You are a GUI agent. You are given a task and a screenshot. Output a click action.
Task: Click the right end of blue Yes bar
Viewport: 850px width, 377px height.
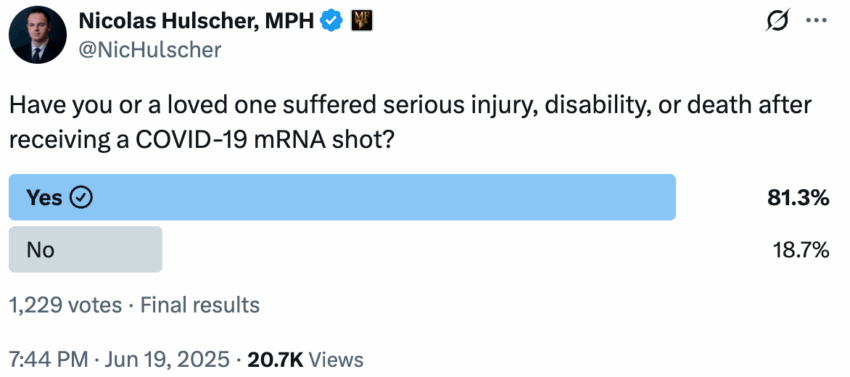tap(670, 197)
